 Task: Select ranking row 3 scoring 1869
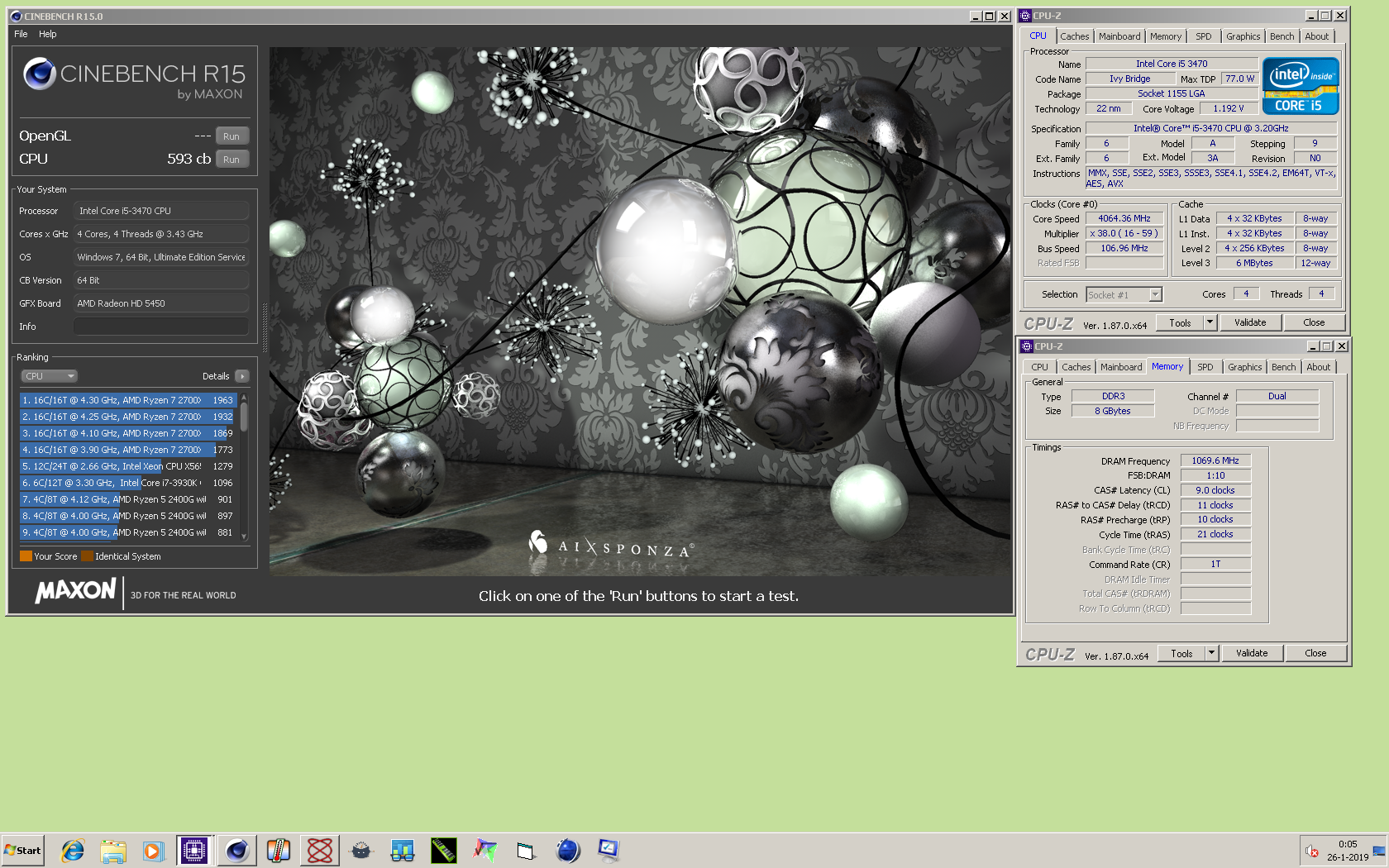(128, 433)
